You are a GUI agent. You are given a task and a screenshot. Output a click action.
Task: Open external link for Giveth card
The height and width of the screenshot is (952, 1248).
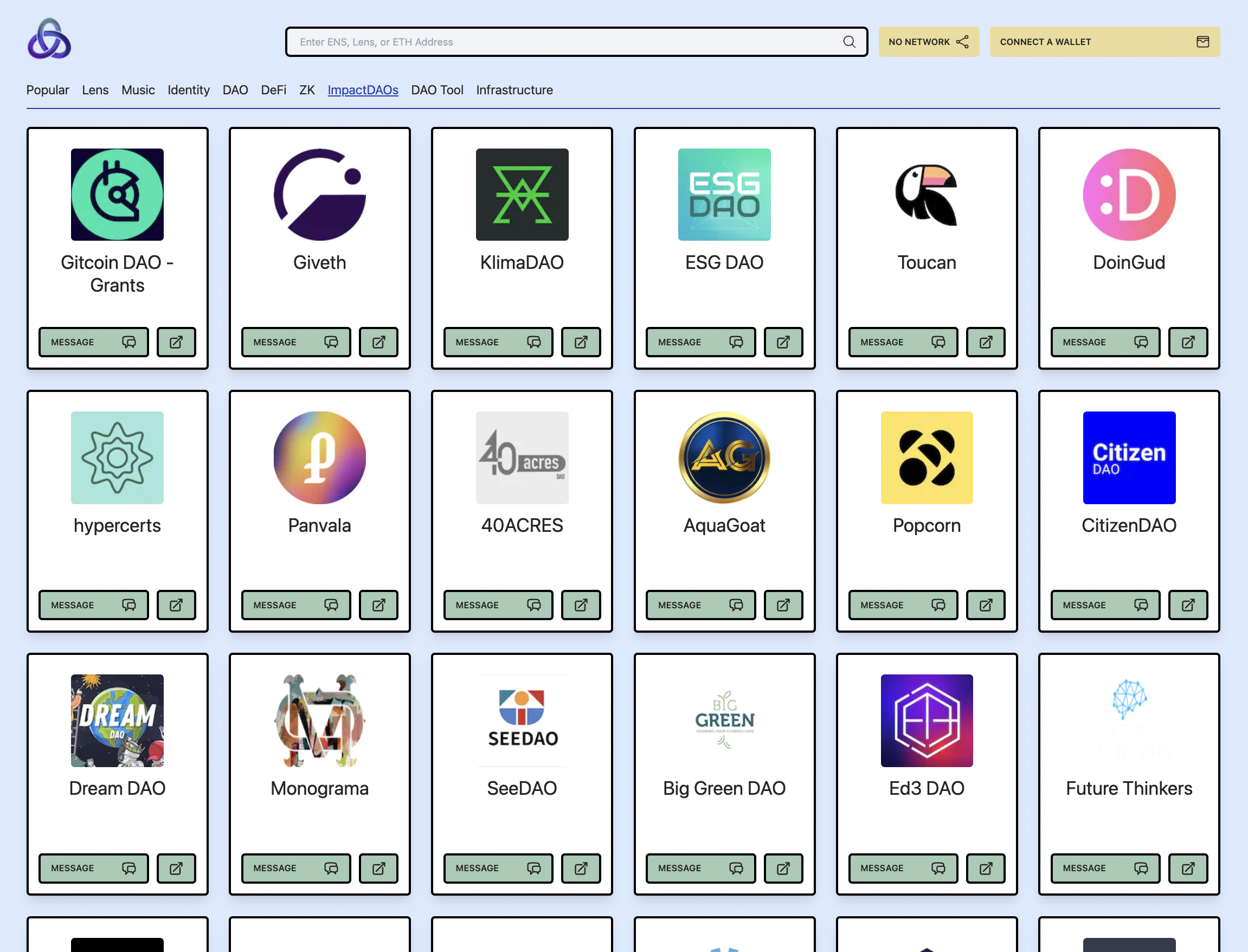(378, 342)
